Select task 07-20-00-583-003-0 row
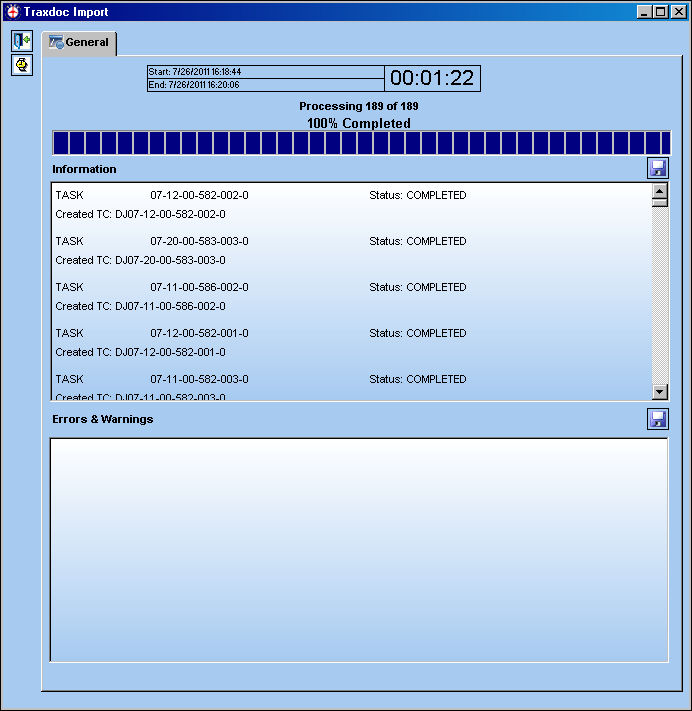This screenshot has height=711, width=692. [x=261, y=241]
